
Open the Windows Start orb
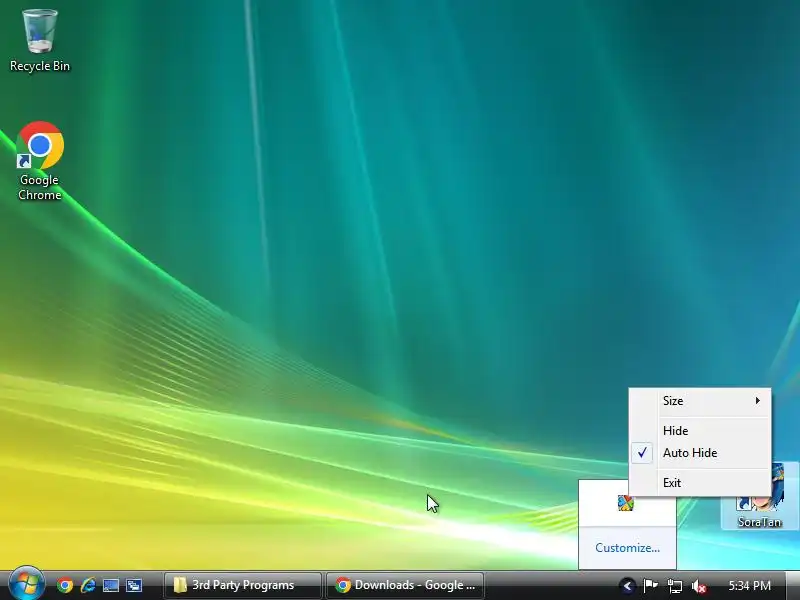pos(27,584)
